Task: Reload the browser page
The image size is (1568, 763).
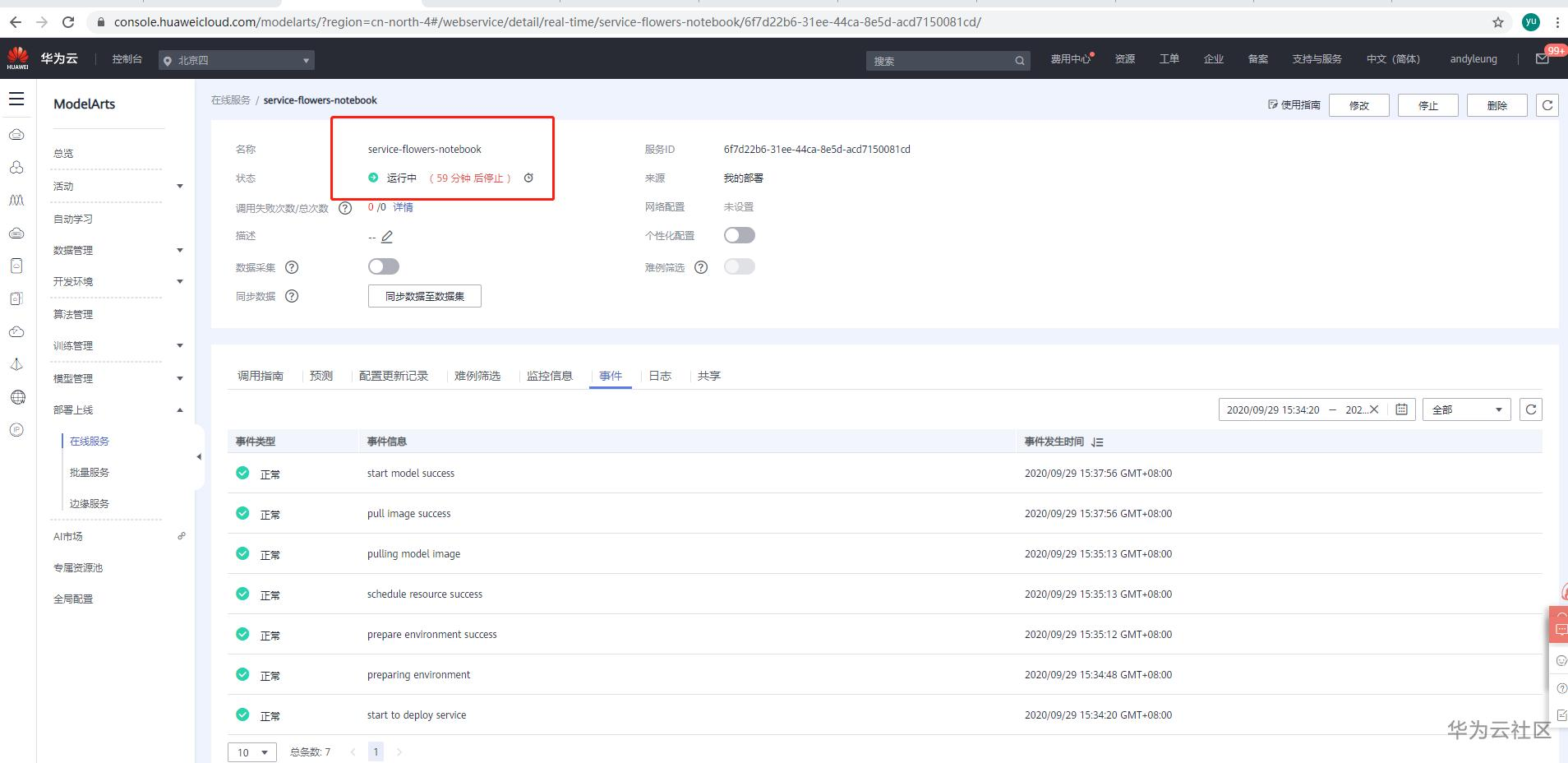Action: 68,22
